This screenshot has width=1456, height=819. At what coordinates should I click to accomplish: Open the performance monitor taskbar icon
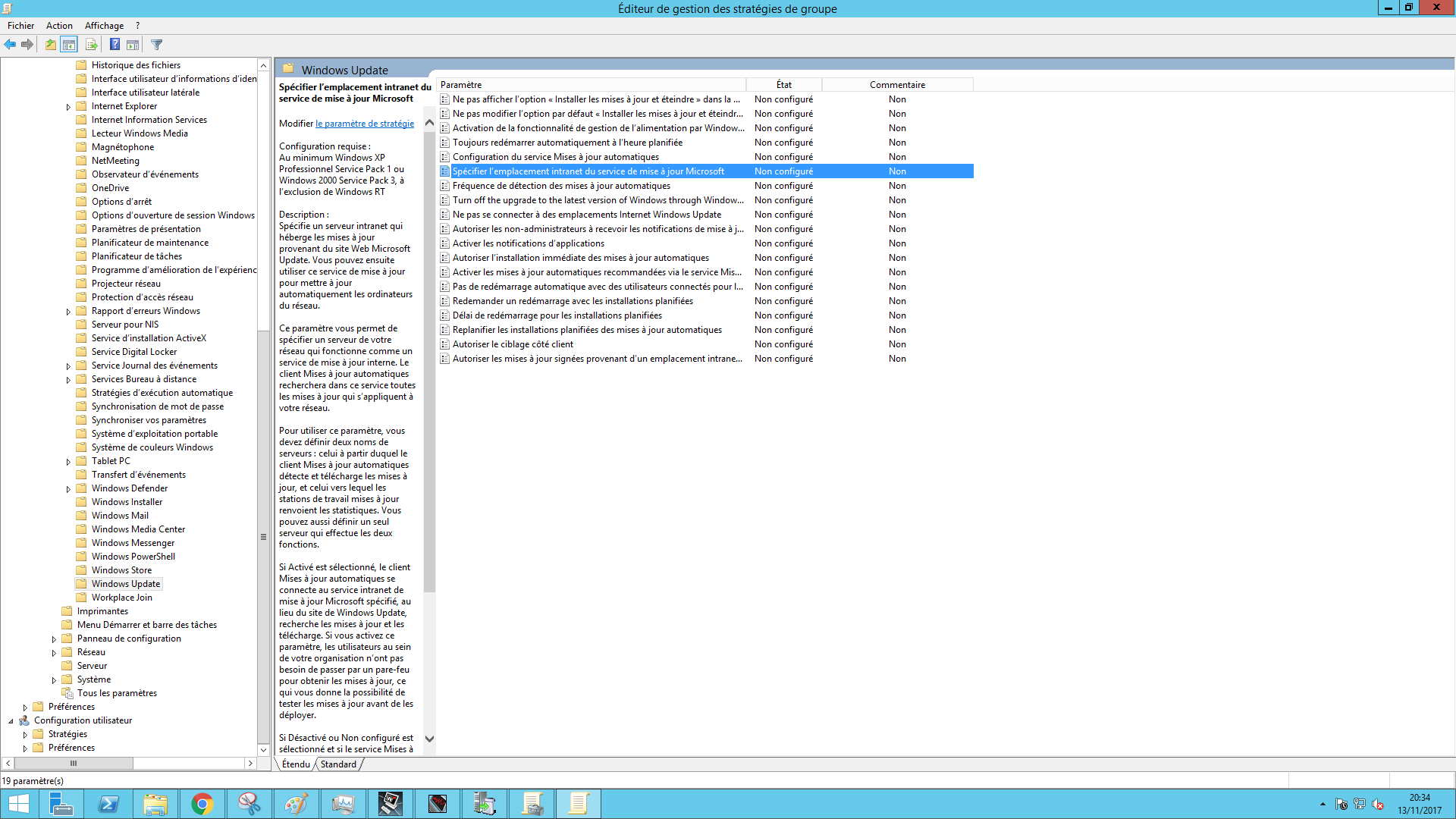344,804
